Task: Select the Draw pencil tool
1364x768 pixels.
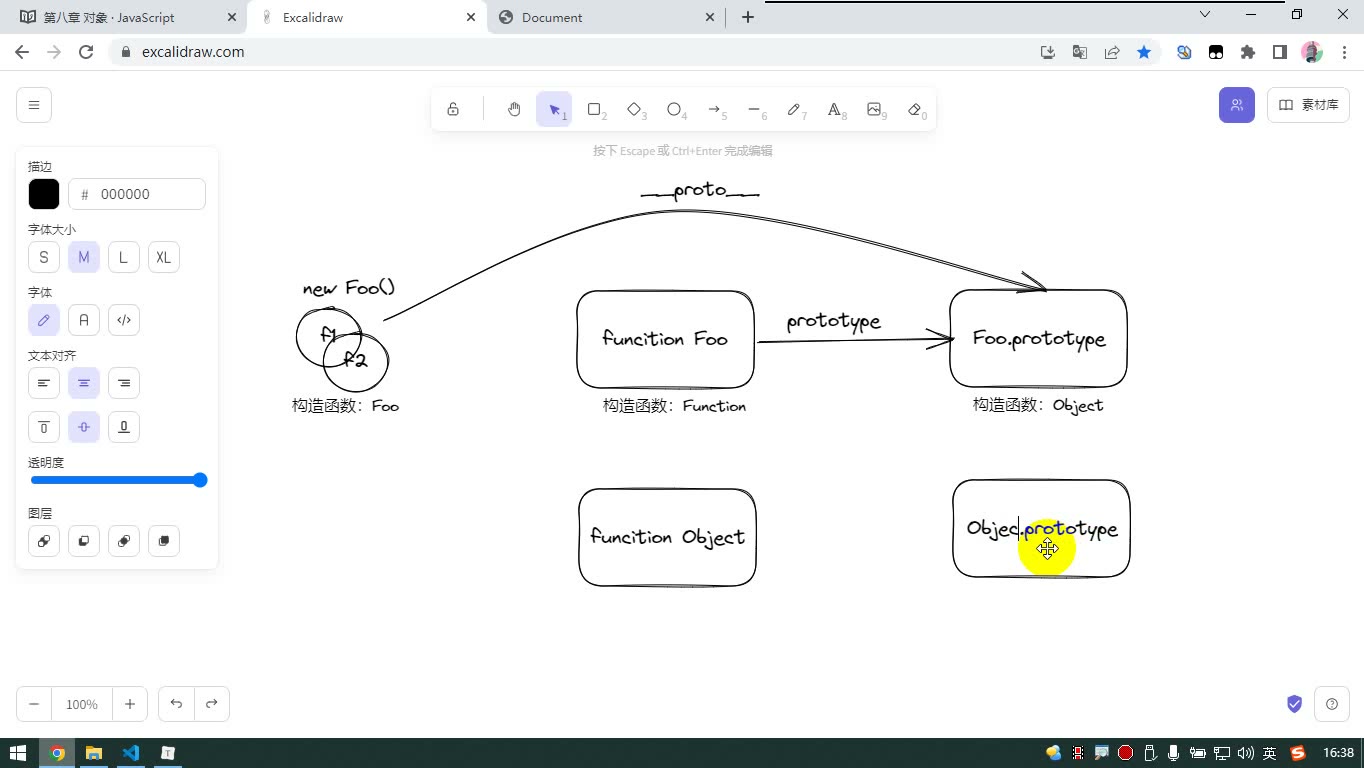Action: point(795,110)
